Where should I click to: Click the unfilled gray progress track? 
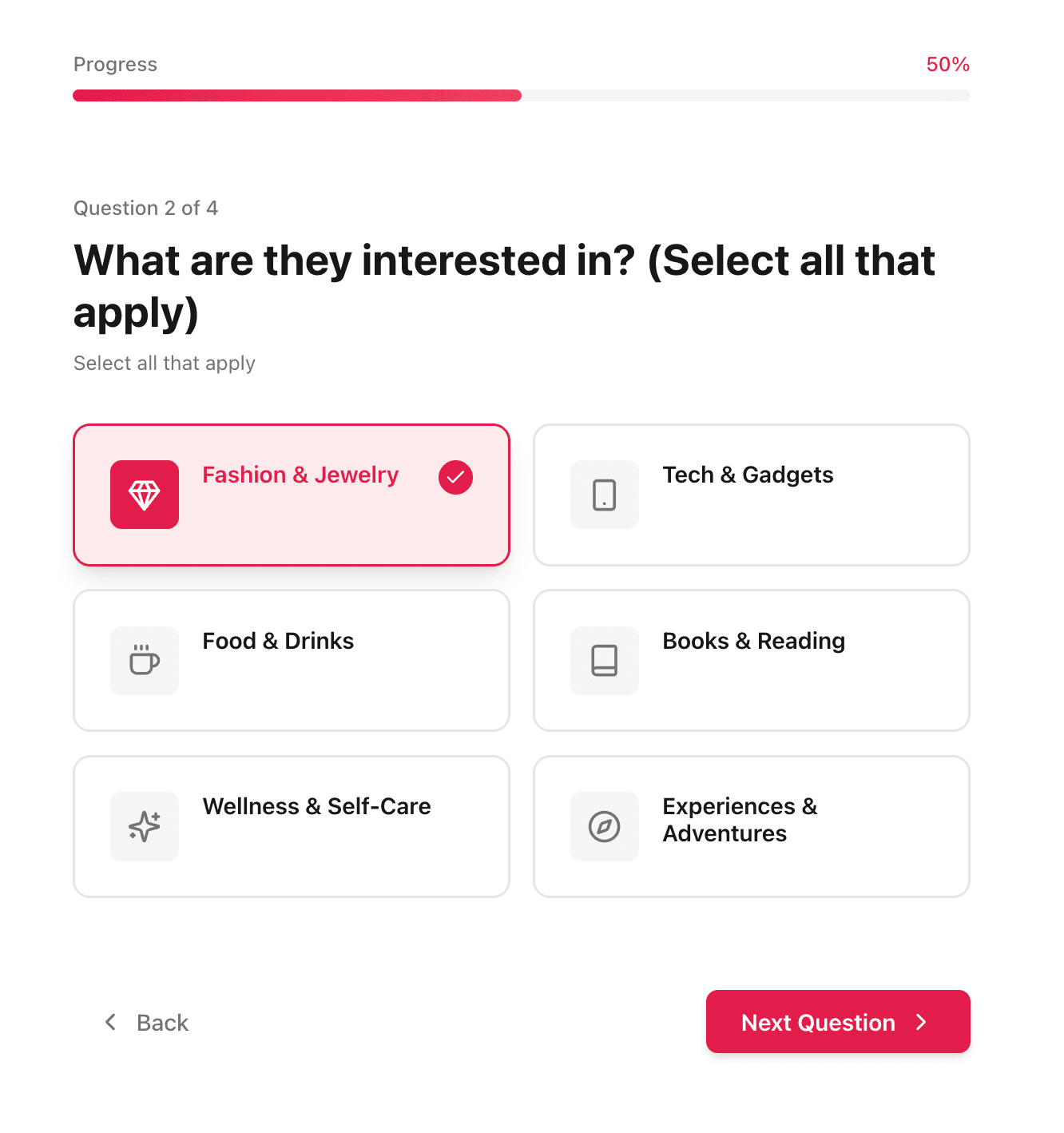(x=745, y=96)
